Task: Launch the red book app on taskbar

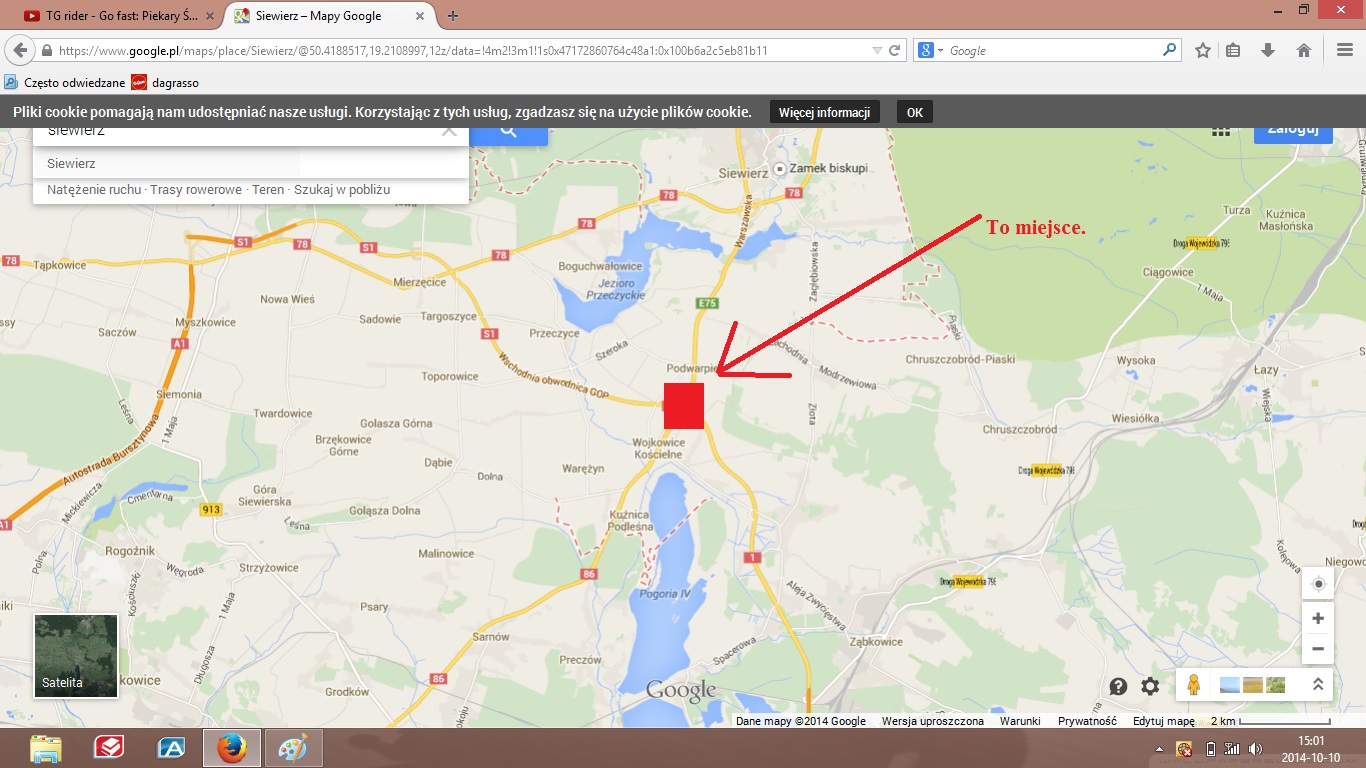Action: click(108, 748)
